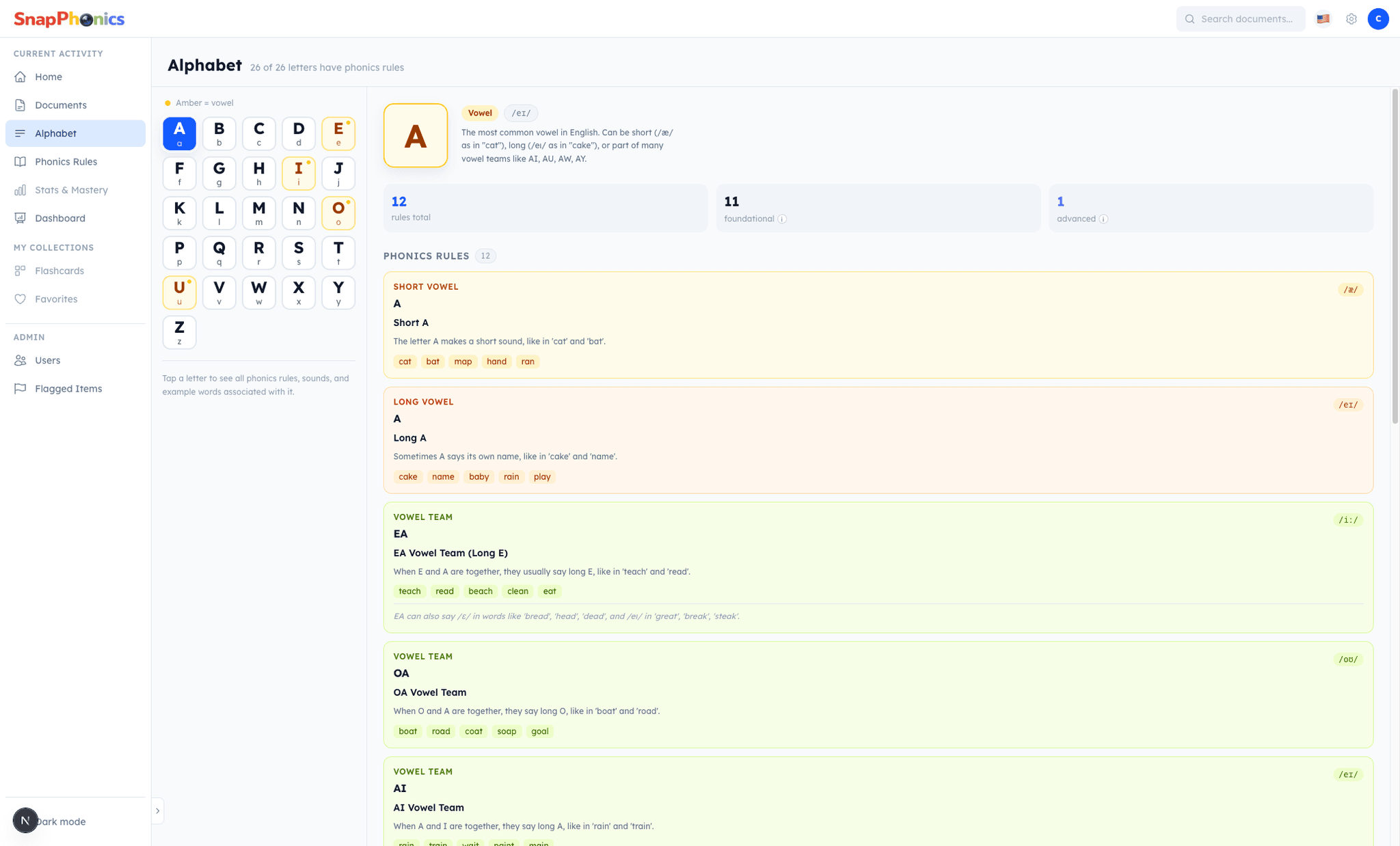Click in the Search documents field
1400x846 pixels.
click(1241, 19)
